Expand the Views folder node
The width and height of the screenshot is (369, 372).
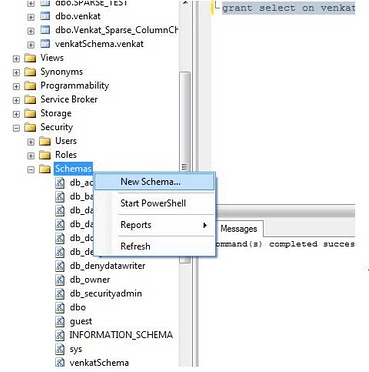click(16, 59)
